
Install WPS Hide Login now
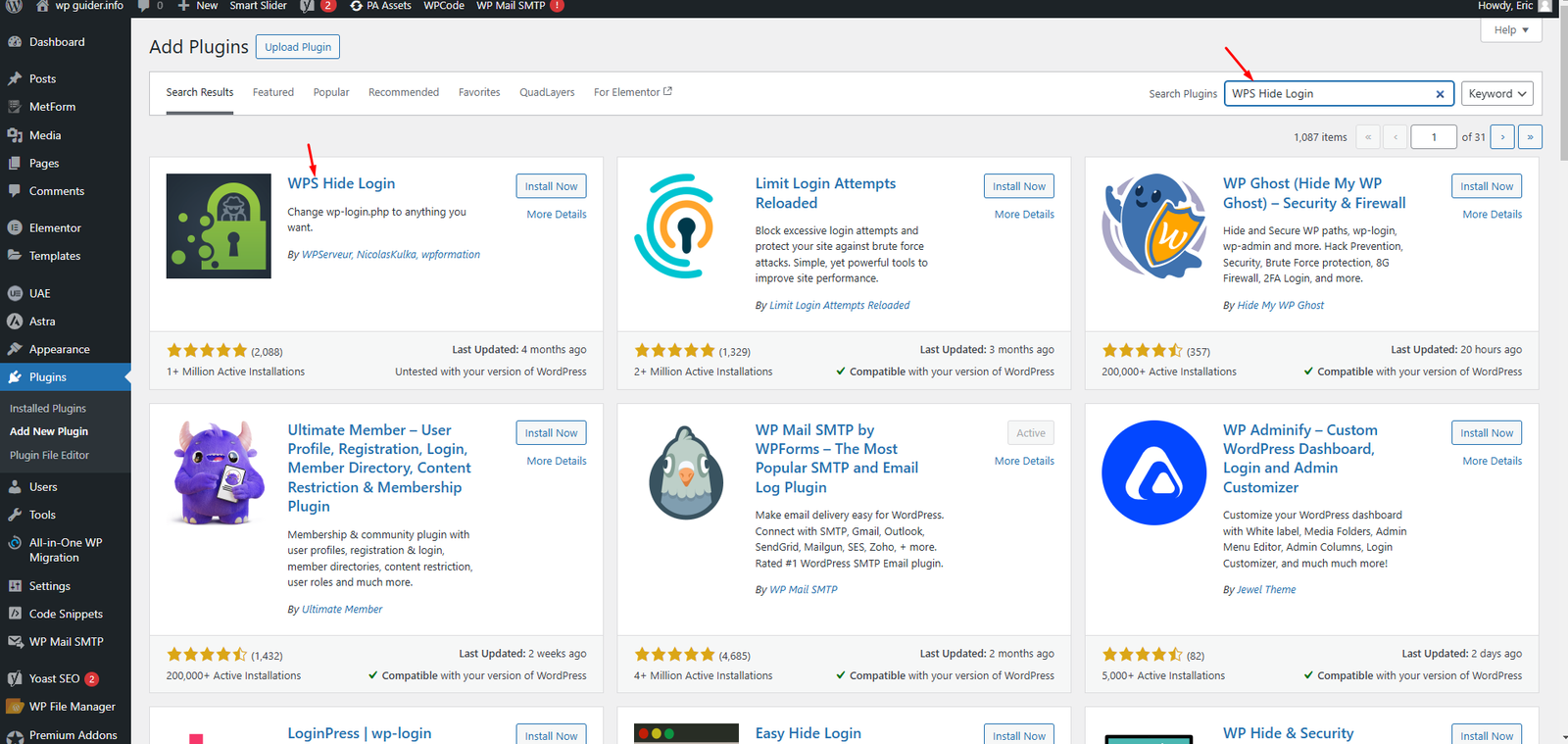click(551, 186)
